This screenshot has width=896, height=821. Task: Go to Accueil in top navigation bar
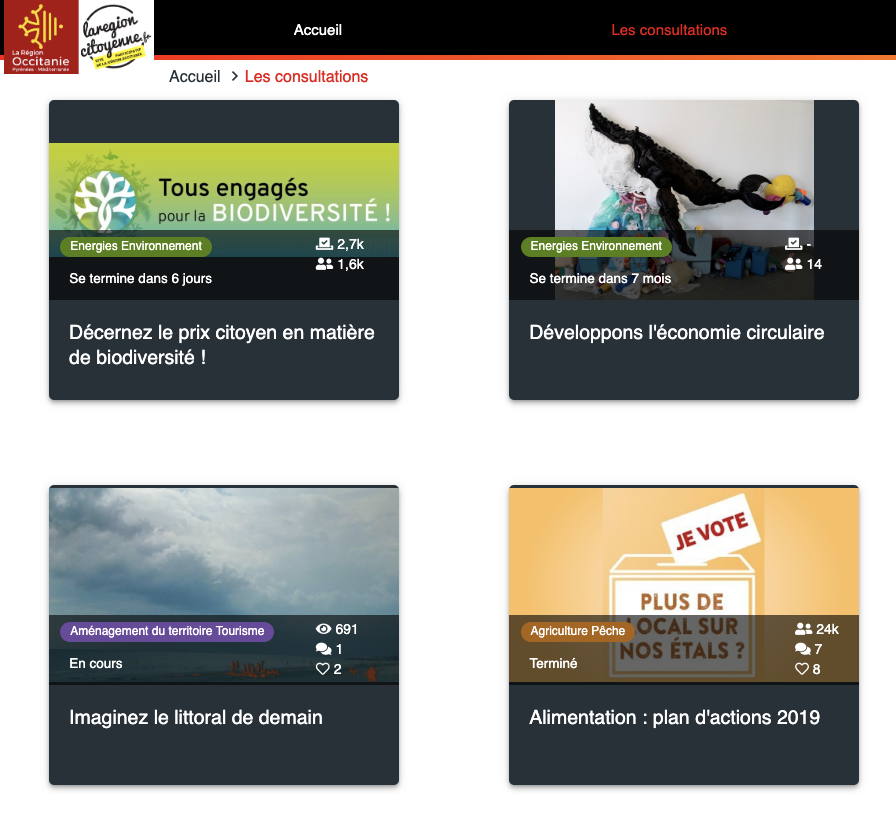(x=318, y=30)
